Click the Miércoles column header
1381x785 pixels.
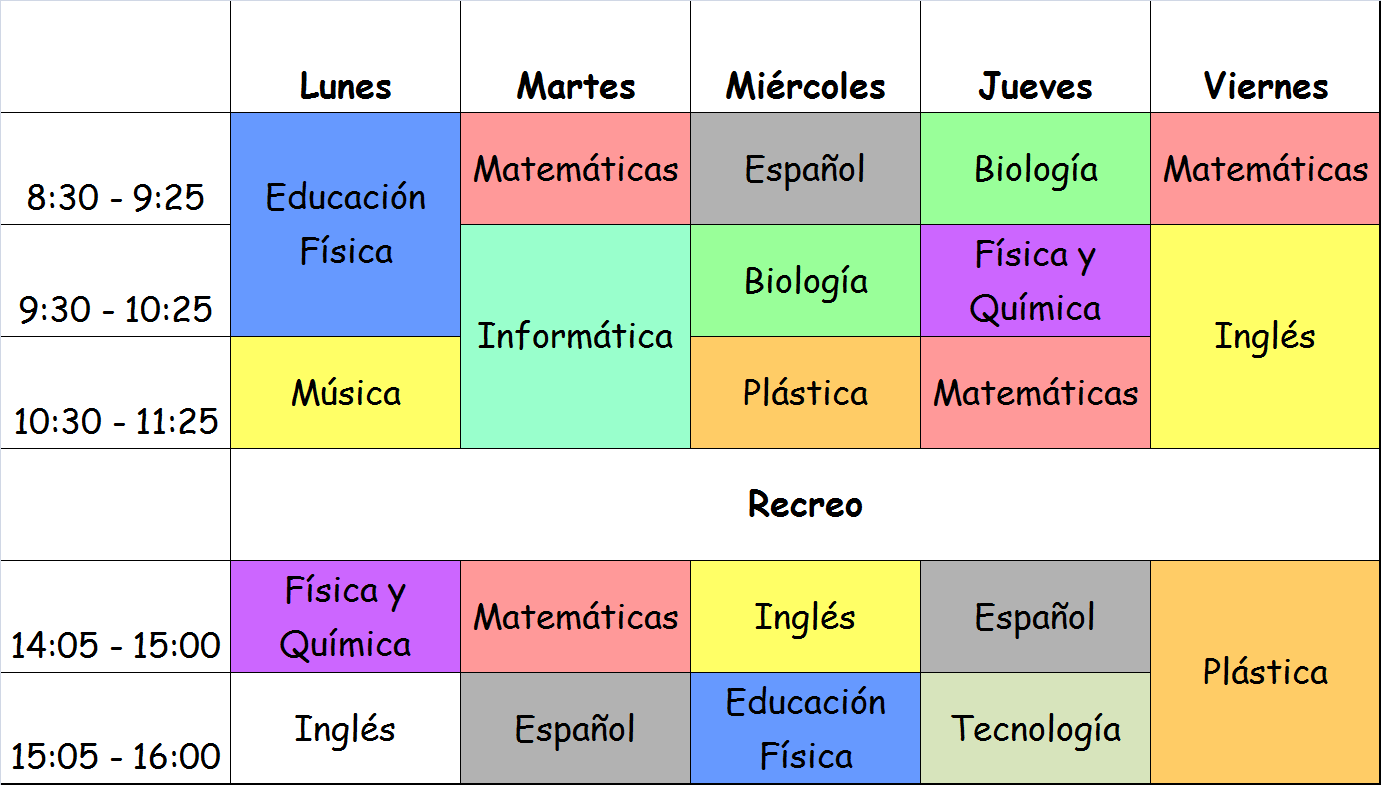click(805, 86)
